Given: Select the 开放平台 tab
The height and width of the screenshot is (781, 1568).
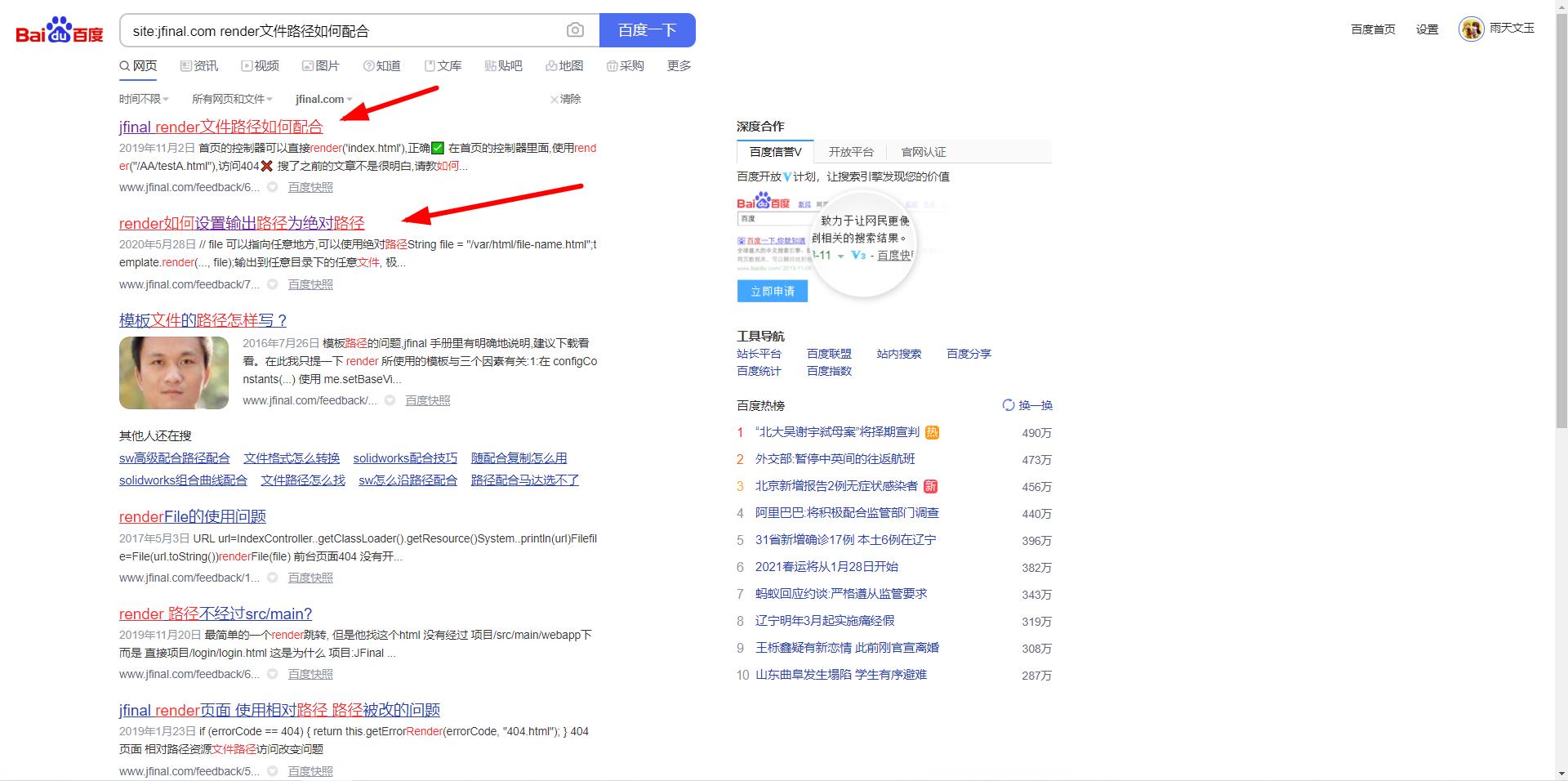Looking at the screenshot, I should click(x=851, y=152).
